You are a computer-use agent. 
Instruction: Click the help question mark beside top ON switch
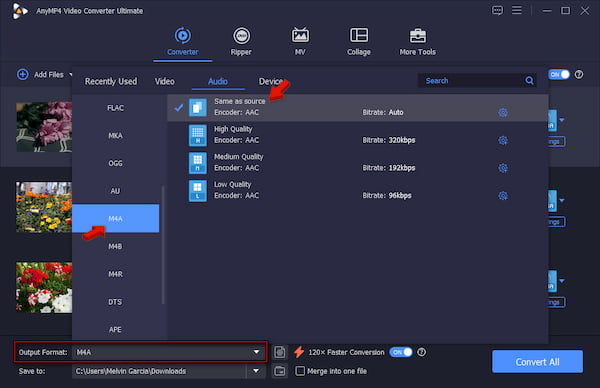[579, 75]
